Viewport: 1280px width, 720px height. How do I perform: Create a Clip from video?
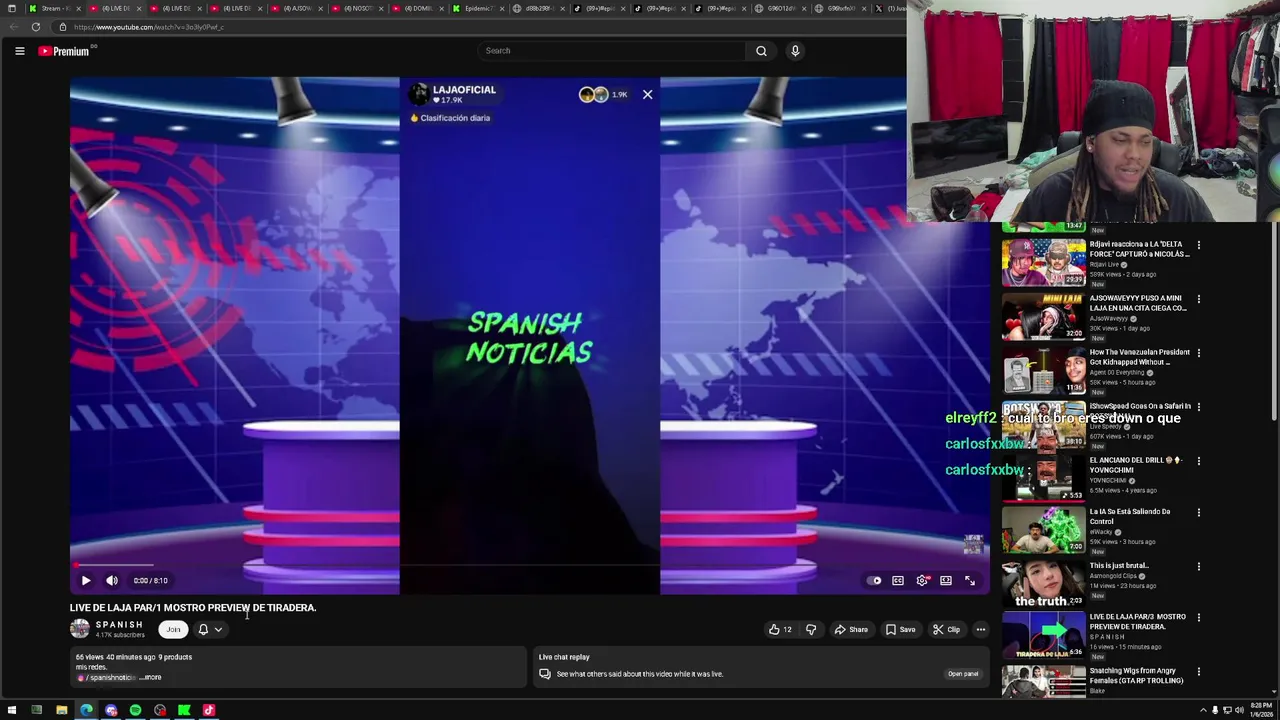pos(946,630)
